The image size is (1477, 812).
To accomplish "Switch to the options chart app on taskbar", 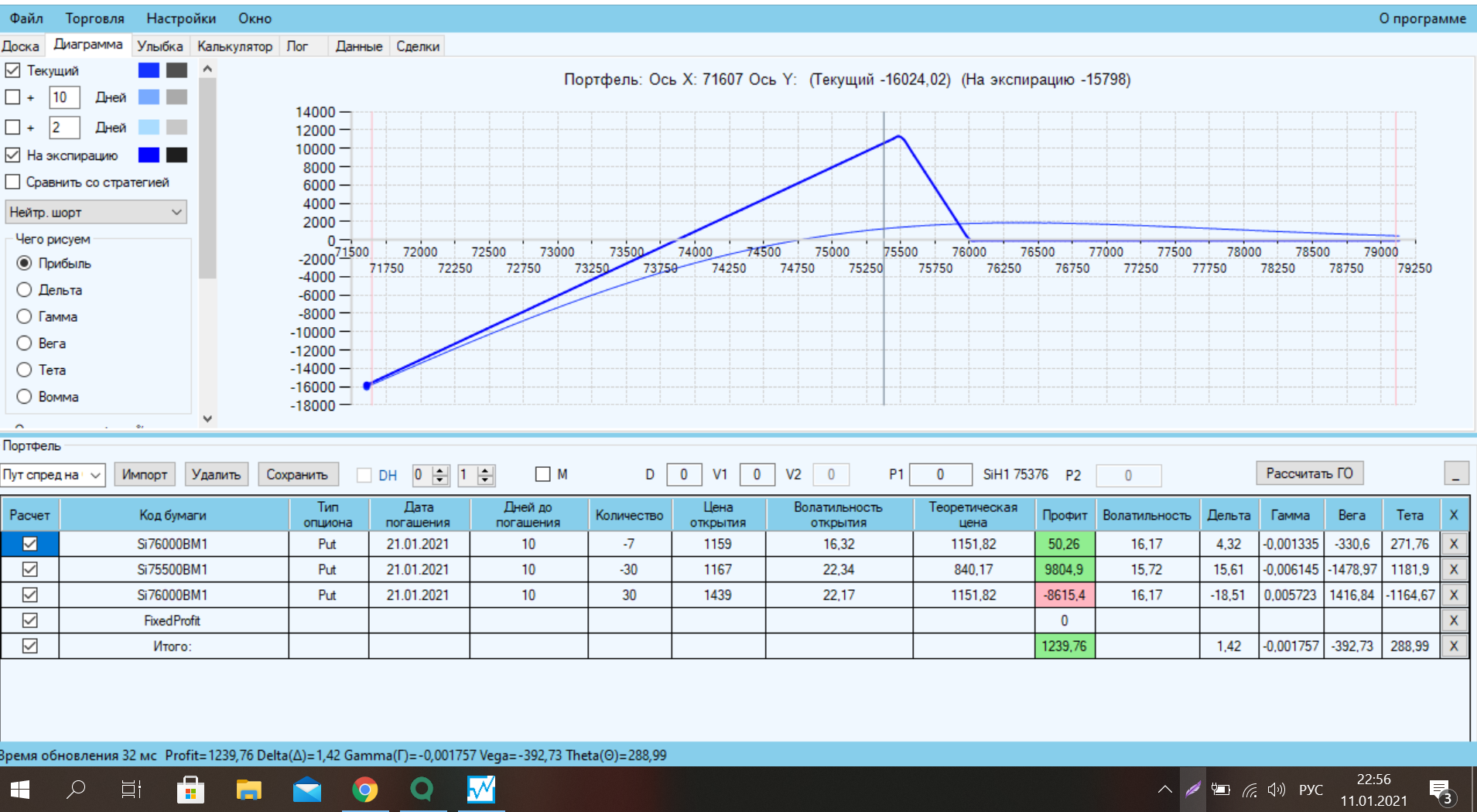I will tap(481, 790).
